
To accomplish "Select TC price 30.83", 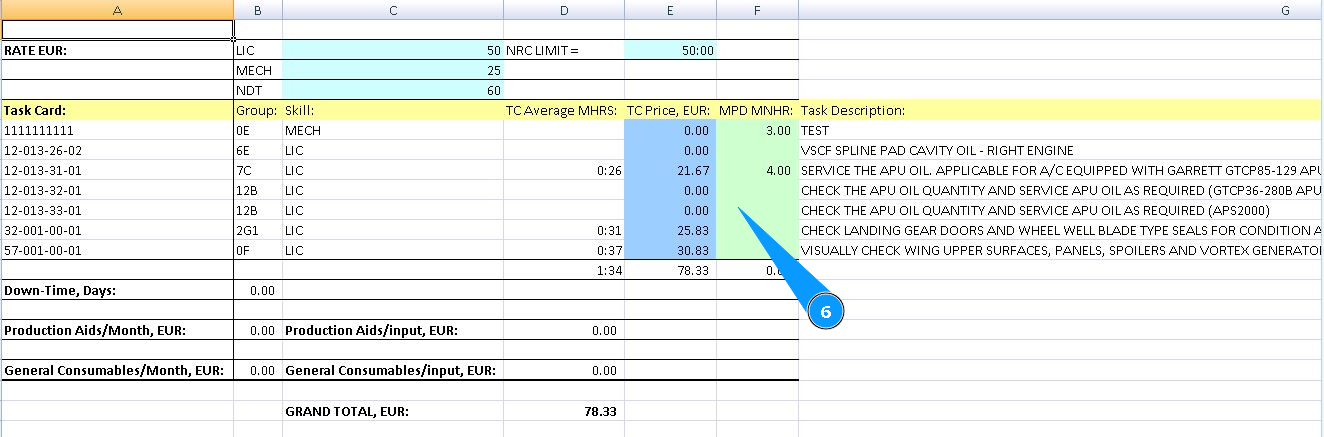I will pos(670,250).
